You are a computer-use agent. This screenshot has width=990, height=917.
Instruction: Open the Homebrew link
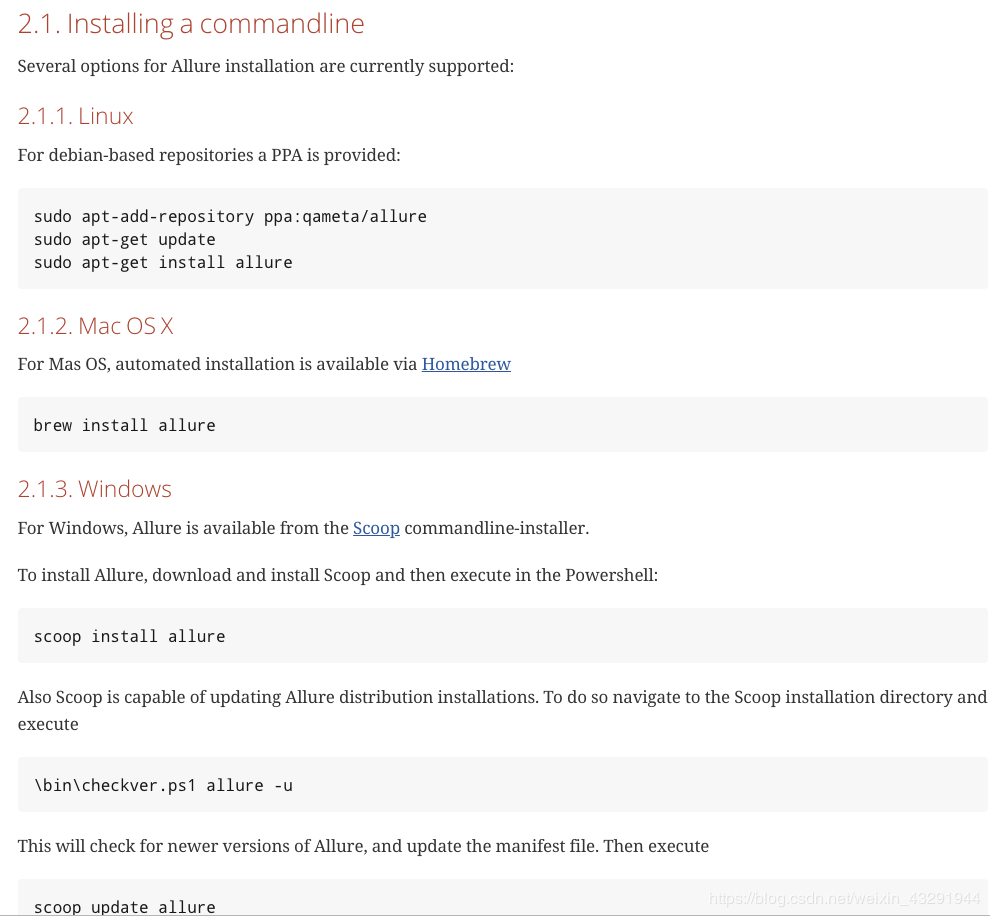(466, 364)
